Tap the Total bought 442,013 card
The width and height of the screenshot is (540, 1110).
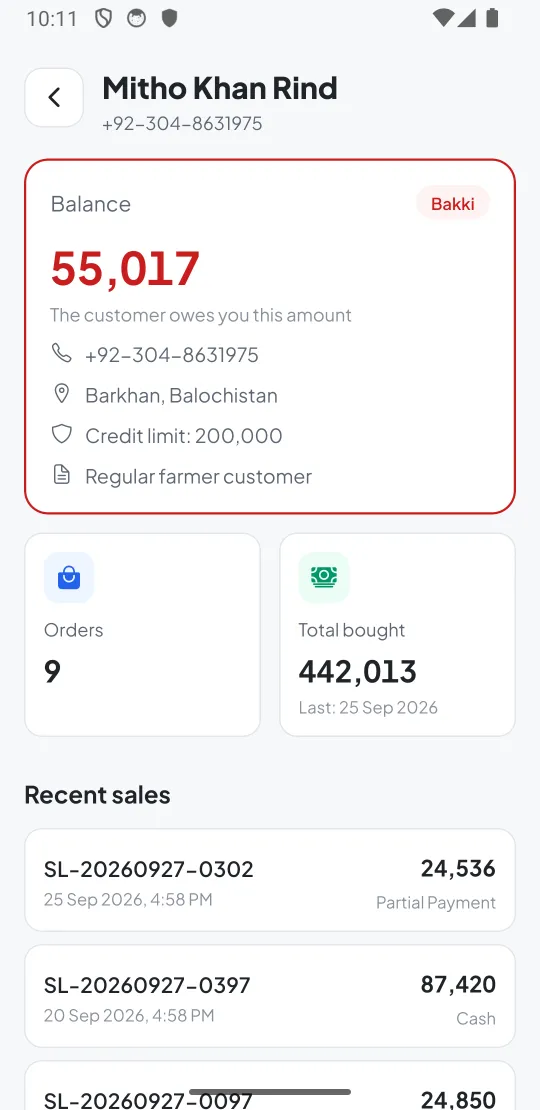397,635
